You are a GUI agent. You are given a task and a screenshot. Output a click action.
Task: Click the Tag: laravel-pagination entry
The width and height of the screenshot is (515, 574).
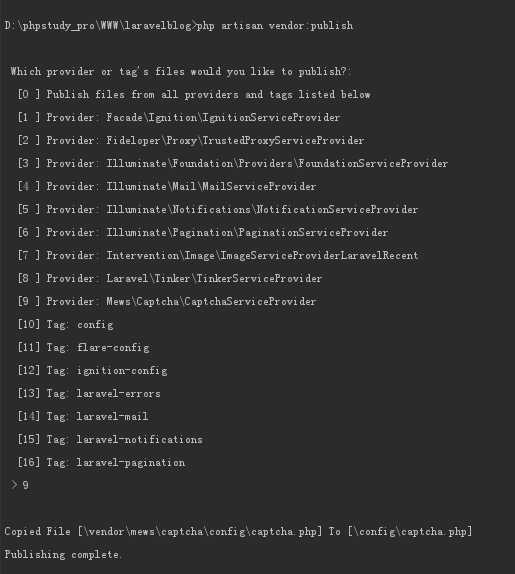[x=101, y=463]
